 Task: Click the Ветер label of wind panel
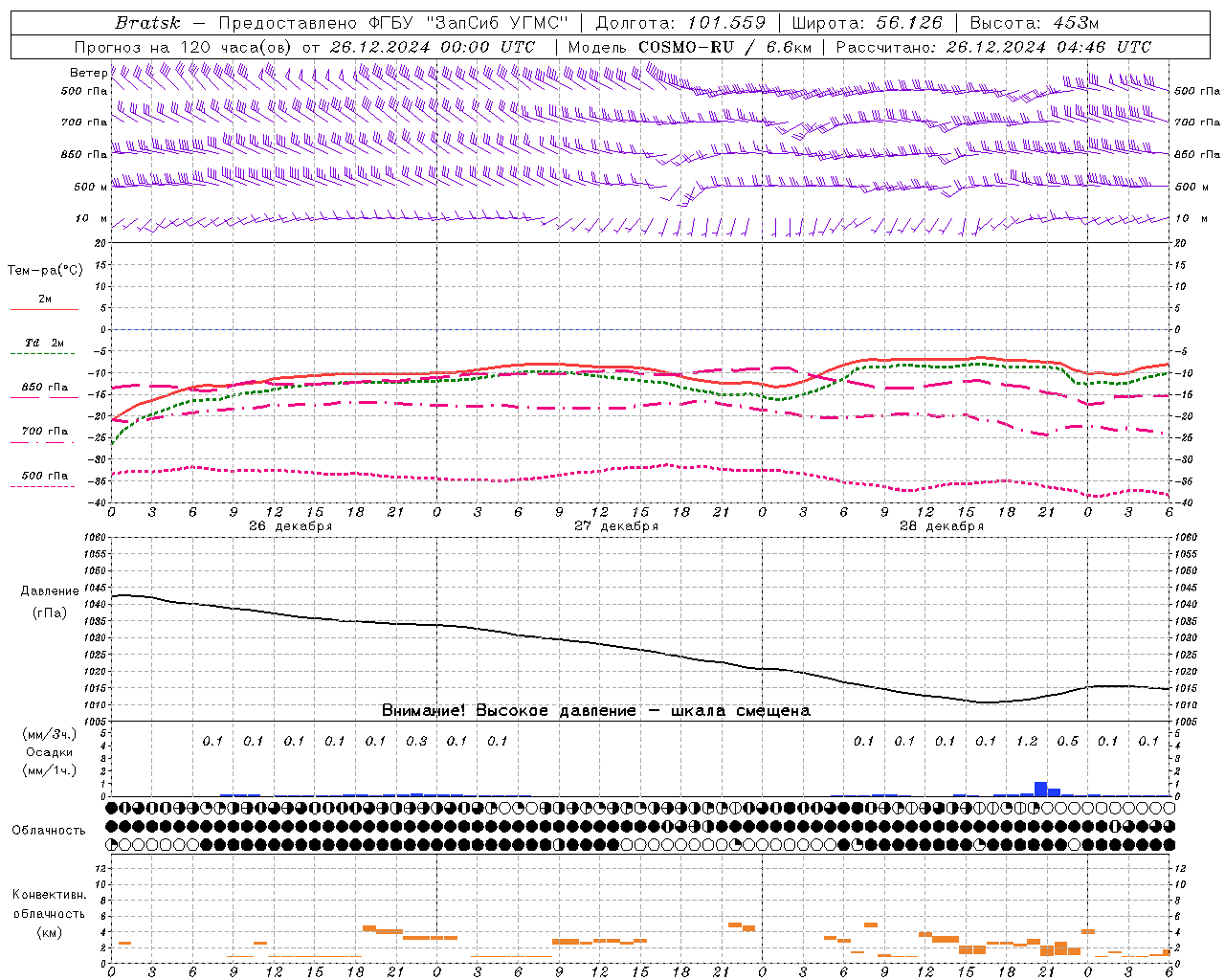point(88,73)
